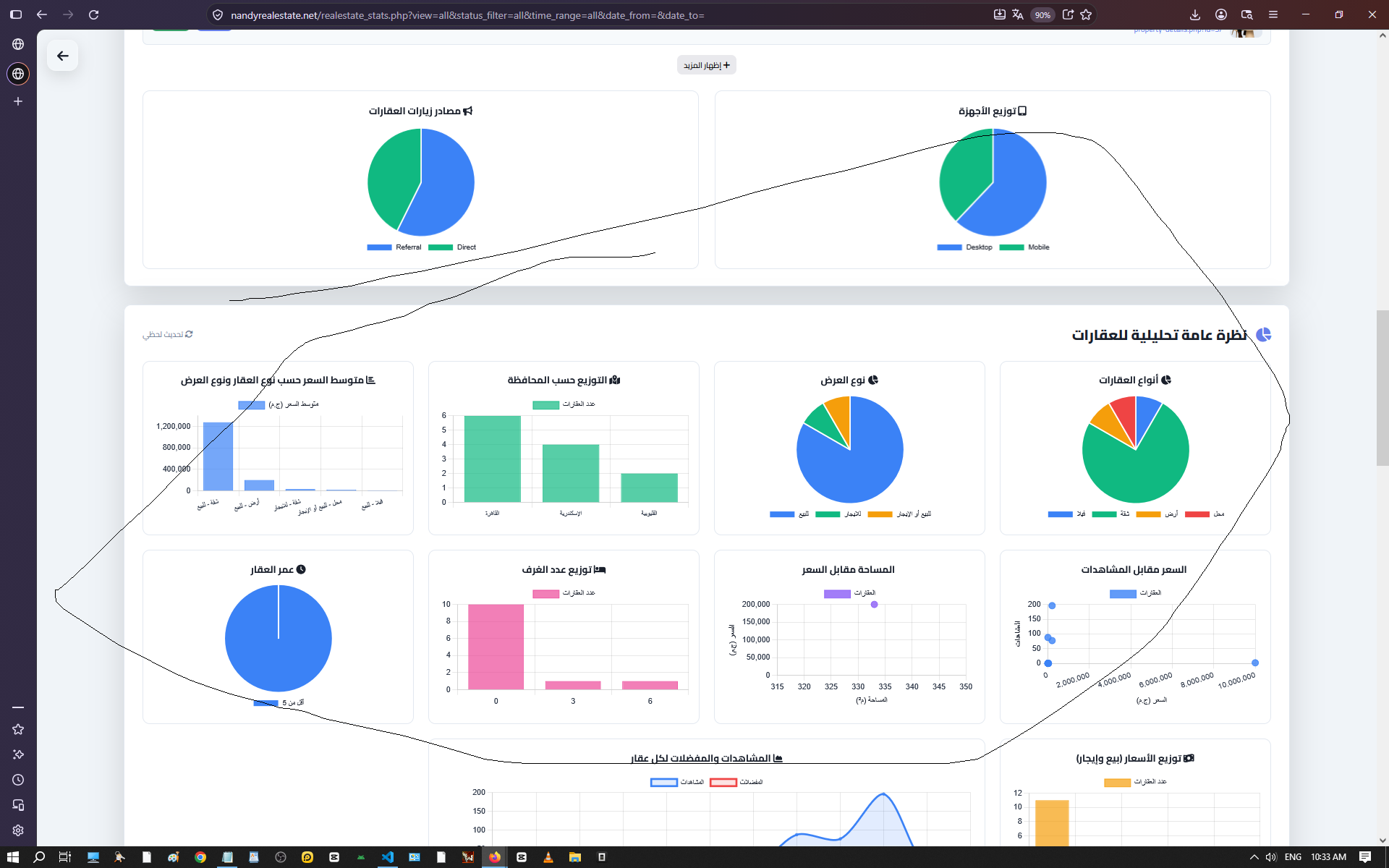This screenshot has width=1389, height=868.
Task: Open bookmarks star in left sidebar
Action: [18, 729]
